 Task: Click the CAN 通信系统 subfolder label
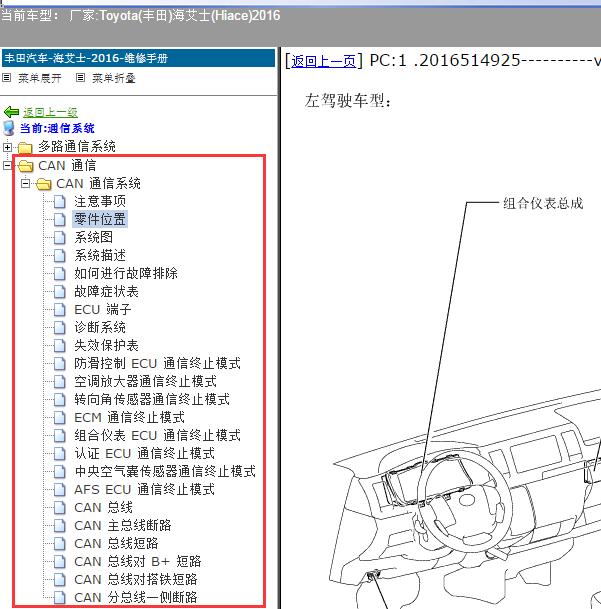pyautogui.click(x=98, y=183)
